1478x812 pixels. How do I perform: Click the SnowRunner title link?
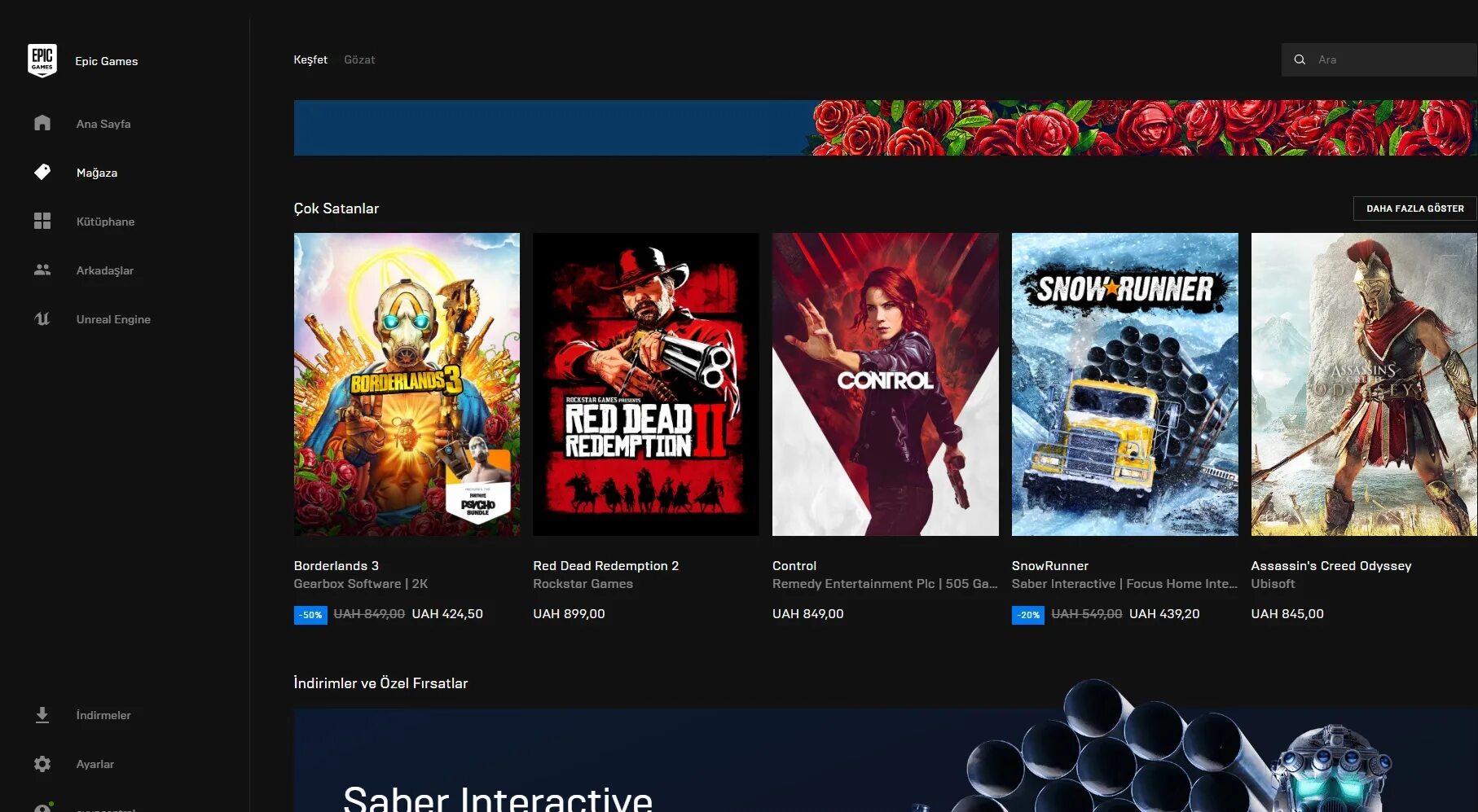pyautogui.click(x=1049, y=565)
